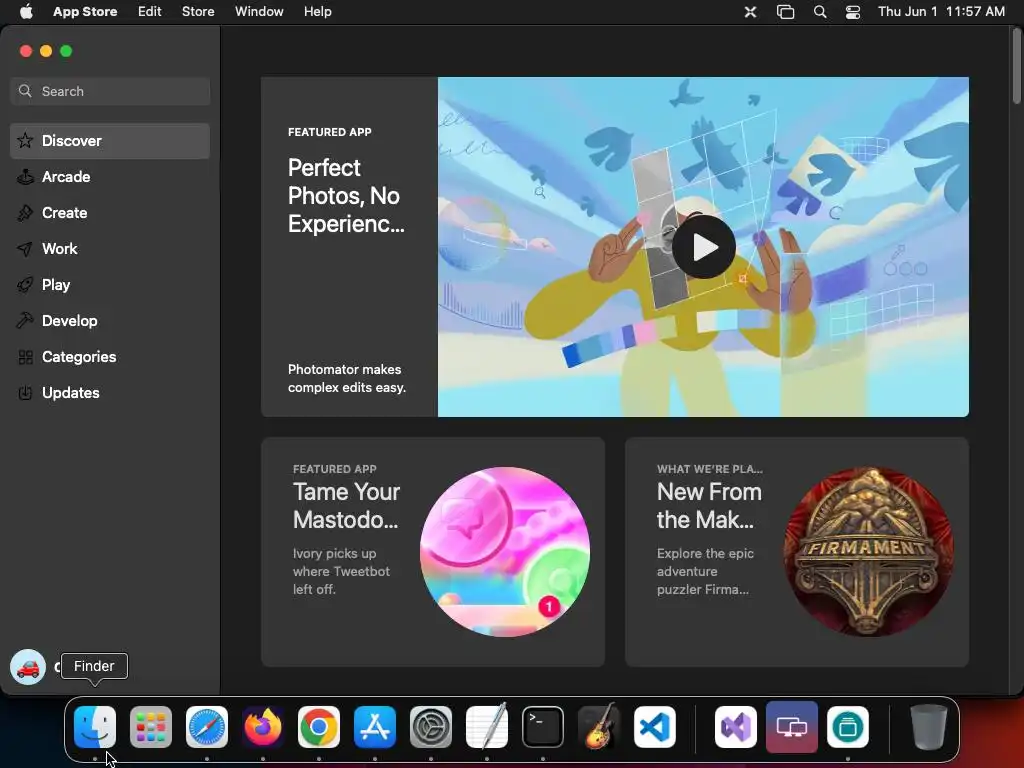1024x768 pixels.
Task: Click the App Store search field
Action: click(110, 91)
